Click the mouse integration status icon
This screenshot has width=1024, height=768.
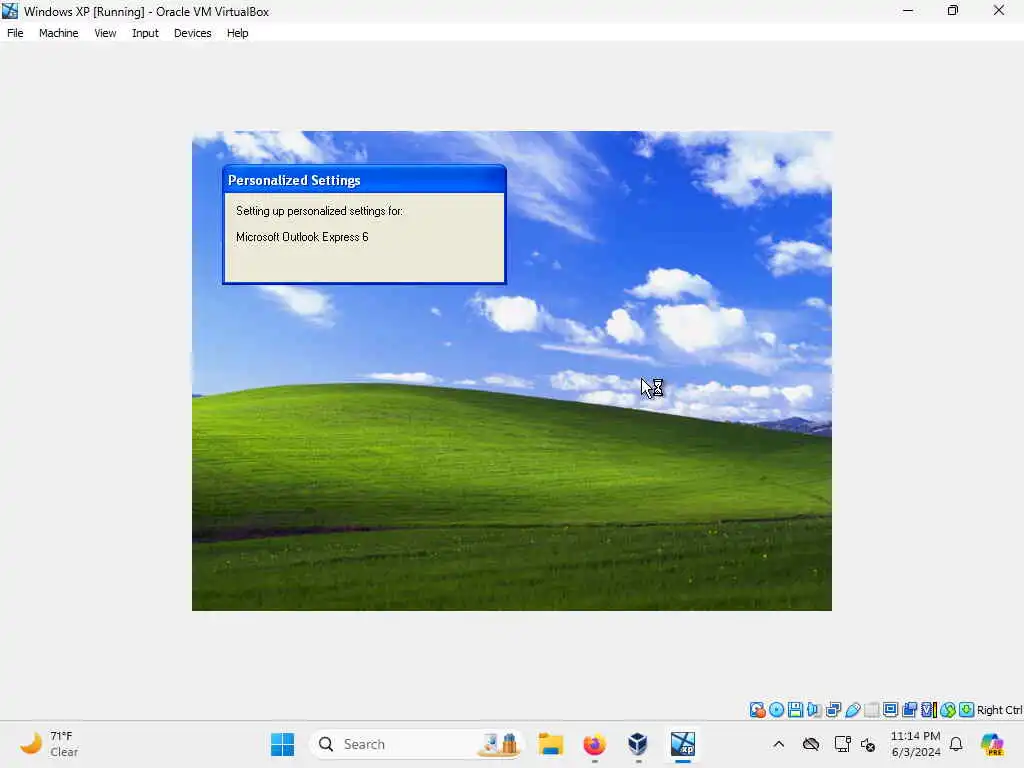(x=948, y=710)
